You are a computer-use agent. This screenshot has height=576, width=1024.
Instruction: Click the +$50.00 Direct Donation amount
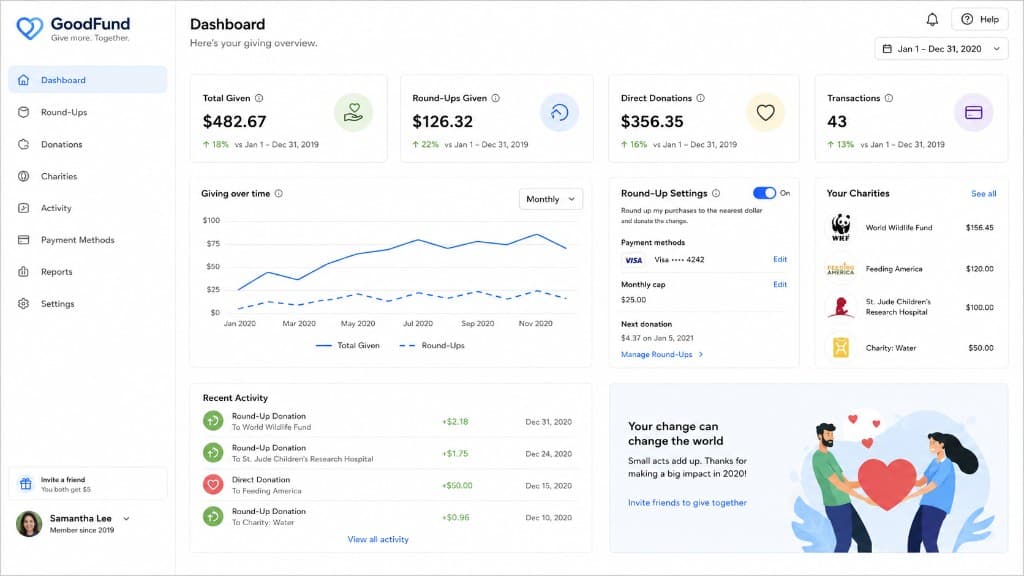pyautogui.click(x=457, y=485)
